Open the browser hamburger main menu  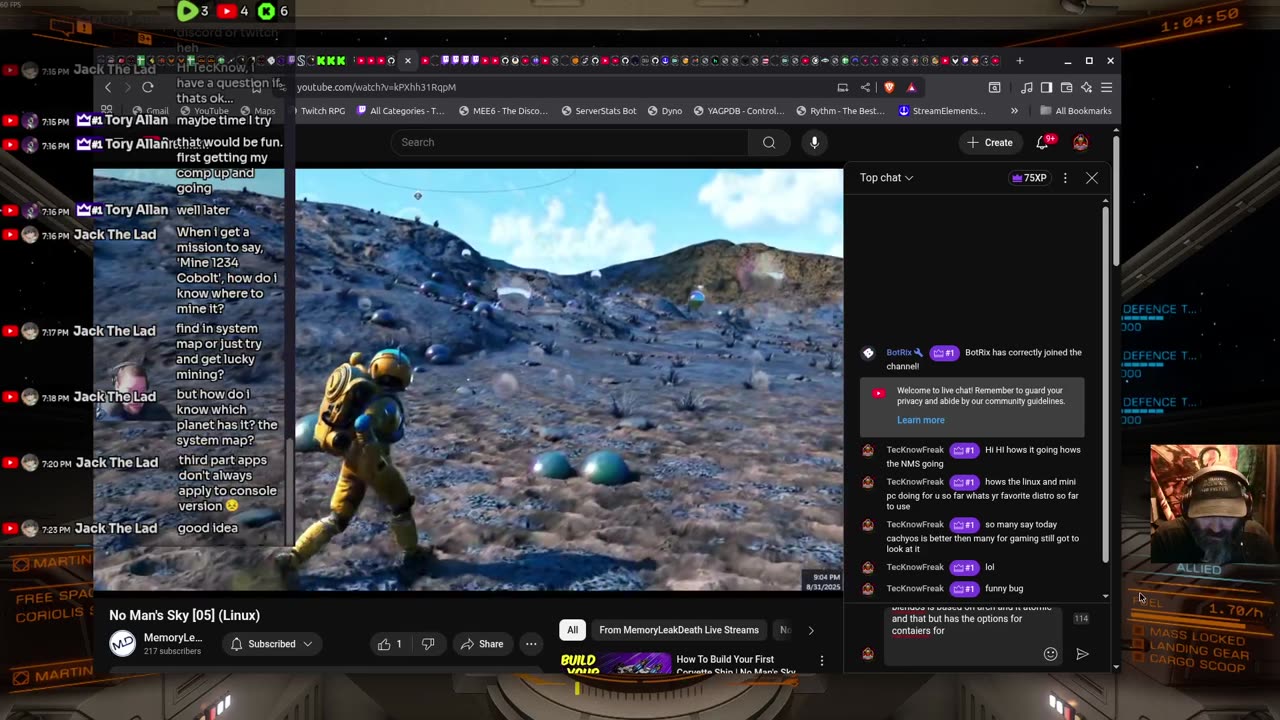tap(1106, 87)
